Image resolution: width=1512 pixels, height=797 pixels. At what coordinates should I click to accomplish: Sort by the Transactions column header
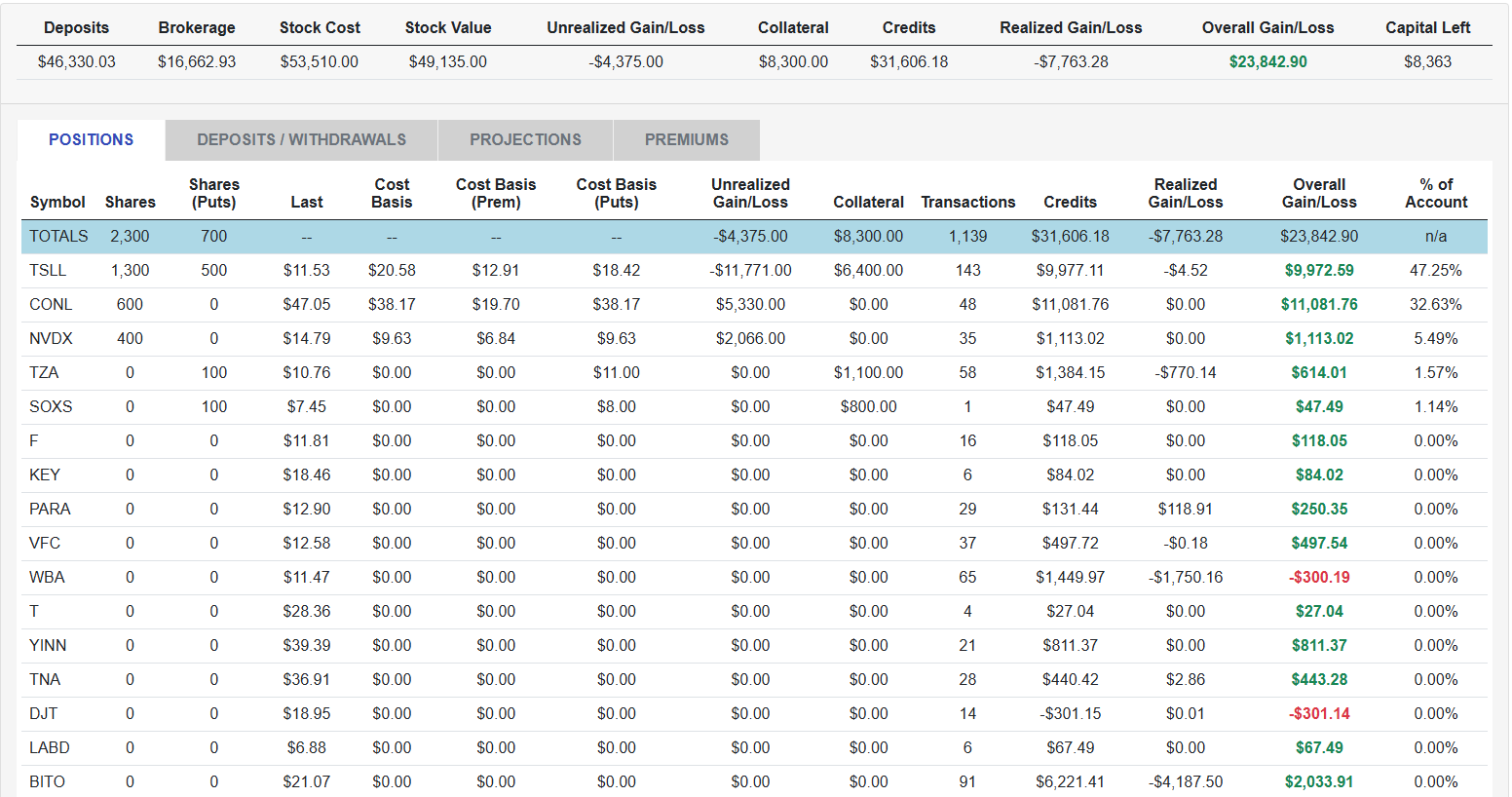967,202
